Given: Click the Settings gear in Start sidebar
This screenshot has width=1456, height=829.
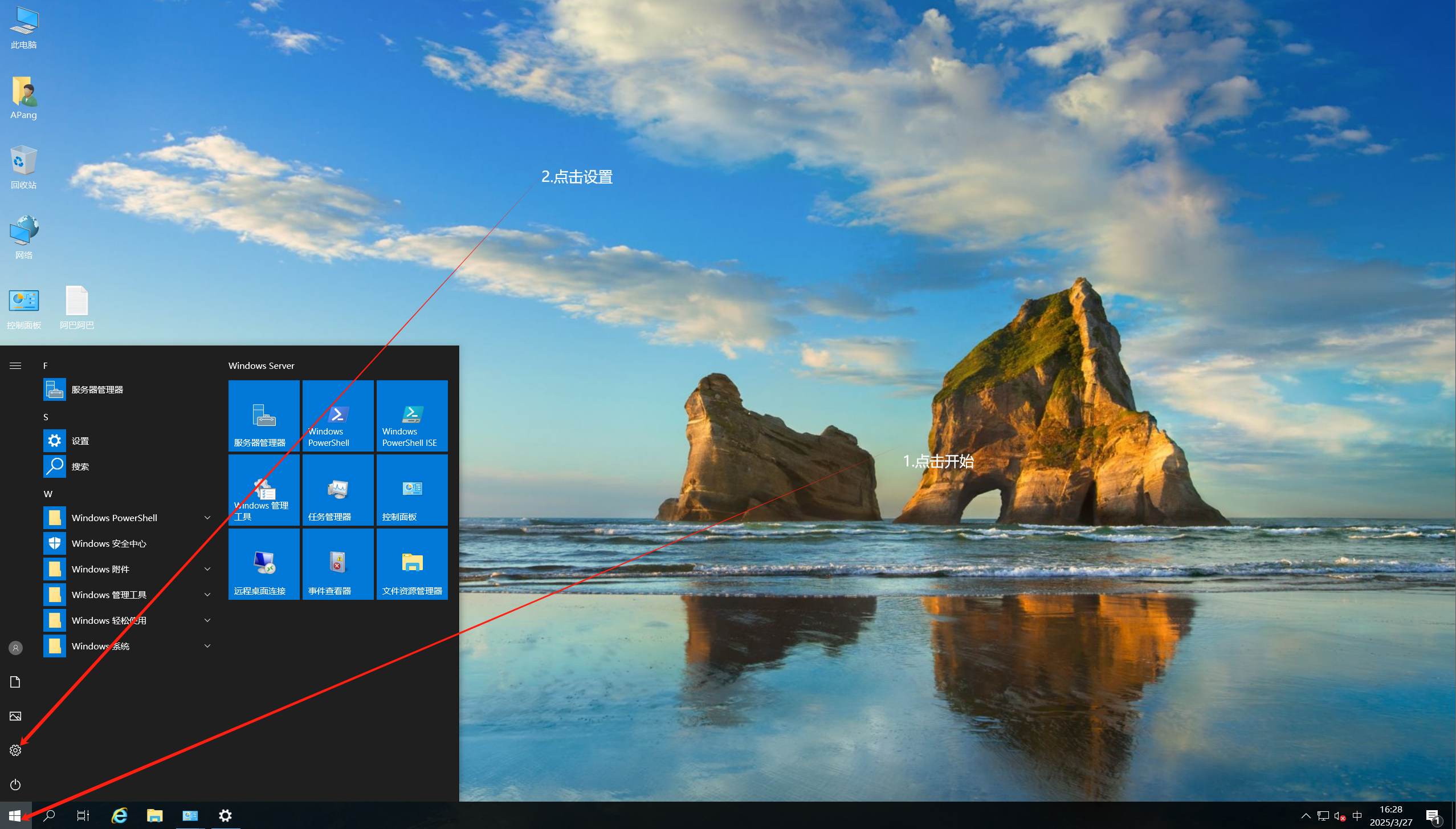Looking at the screenshot, I should [15, 750].
